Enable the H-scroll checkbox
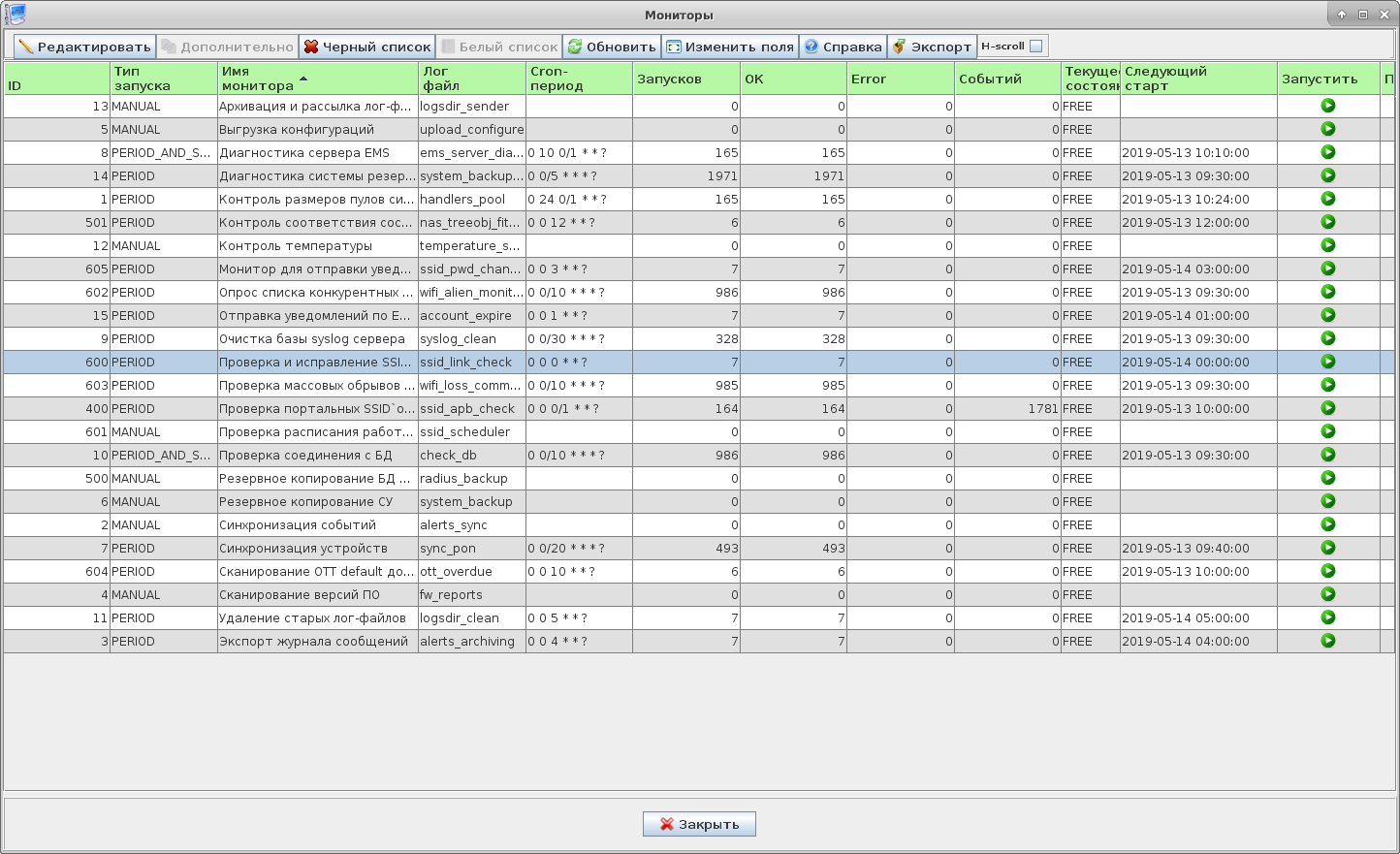 pyautogui.click(x=1035, y=47)
